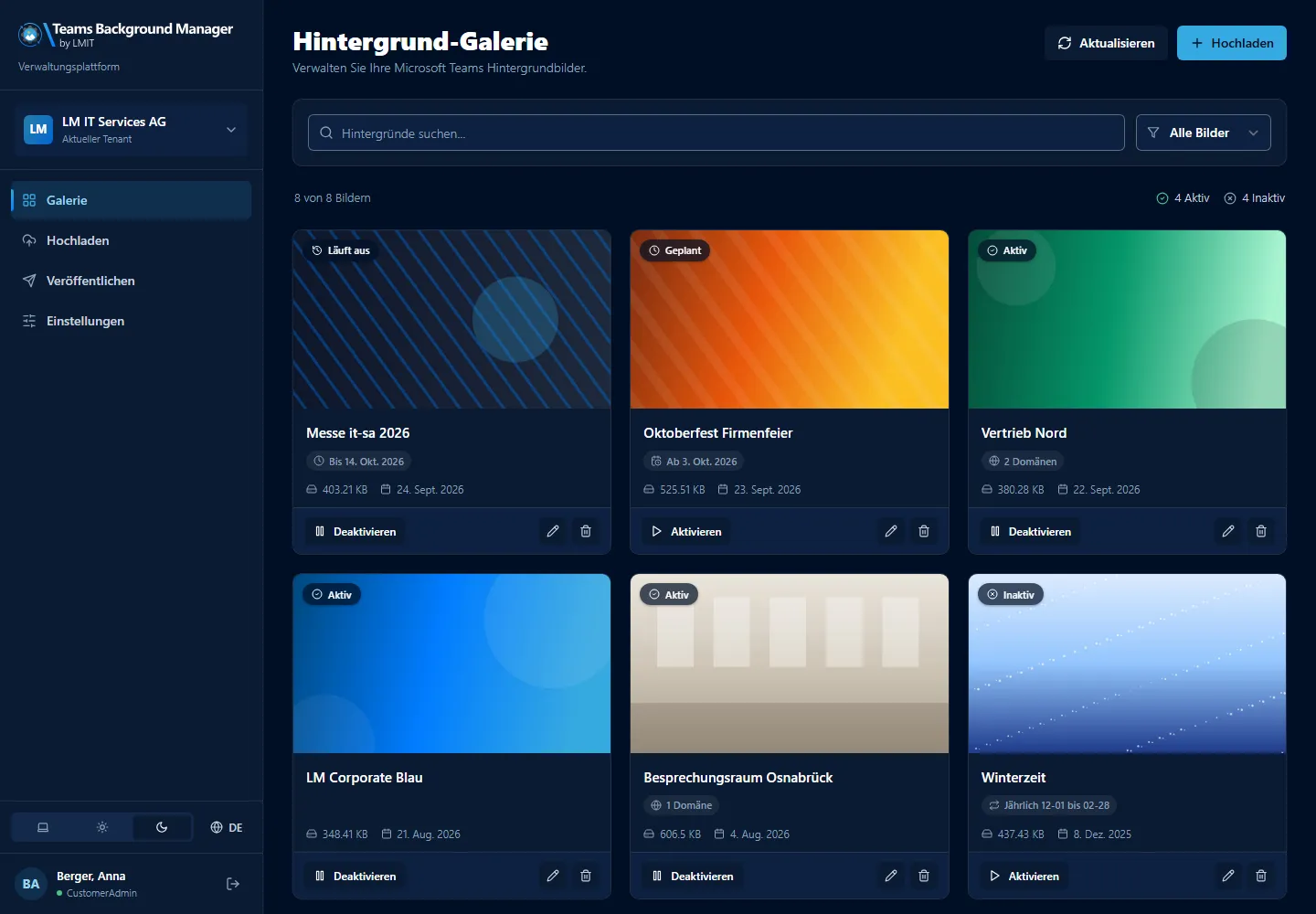The width and height of the screenshot is (1316, 914).
Task: Edit the Besprechungsraum Osnabrück background
Action: pyautogui.click(x=891, y=876)
